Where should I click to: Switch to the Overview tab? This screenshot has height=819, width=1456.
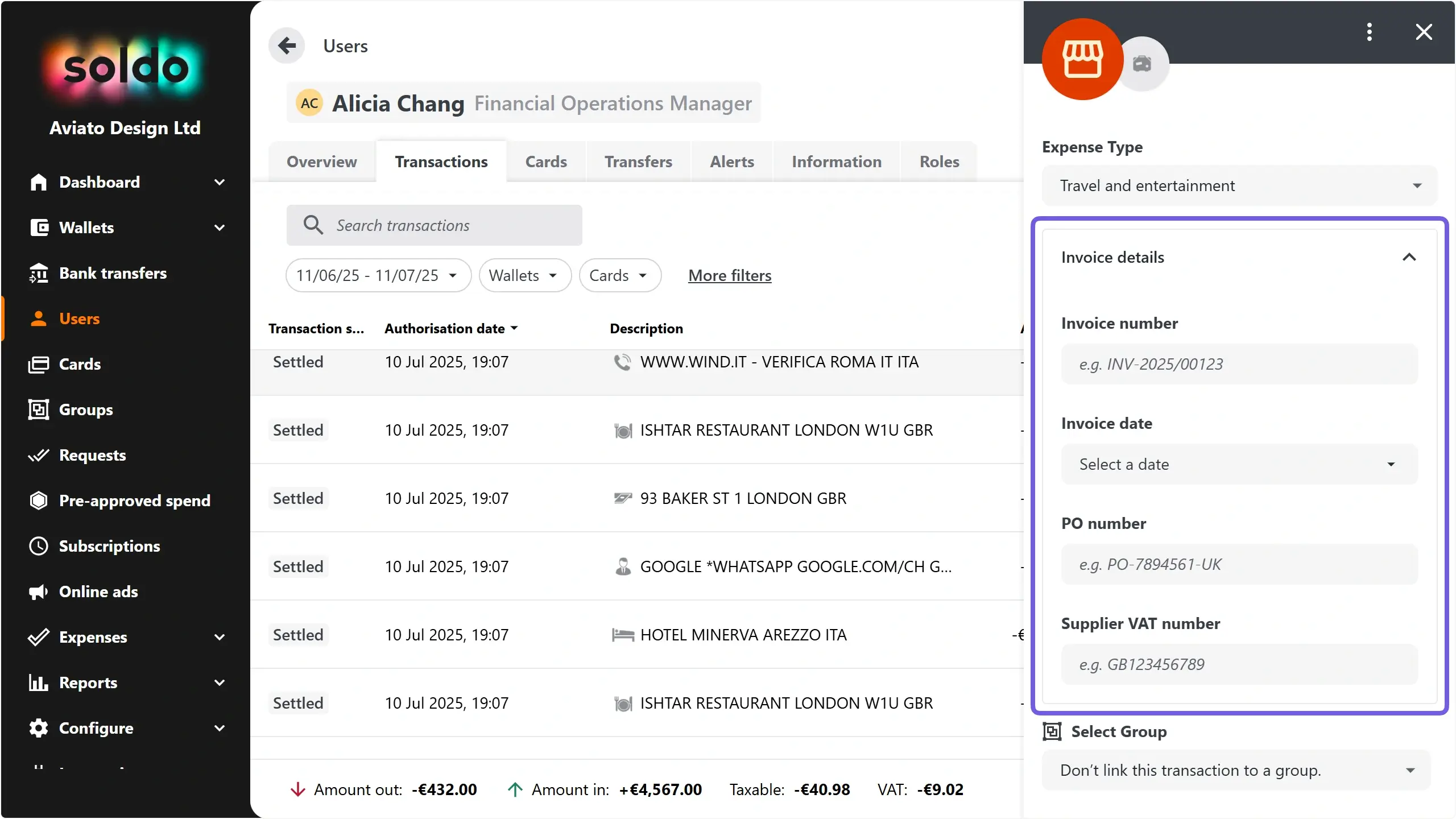coord(322,162)
